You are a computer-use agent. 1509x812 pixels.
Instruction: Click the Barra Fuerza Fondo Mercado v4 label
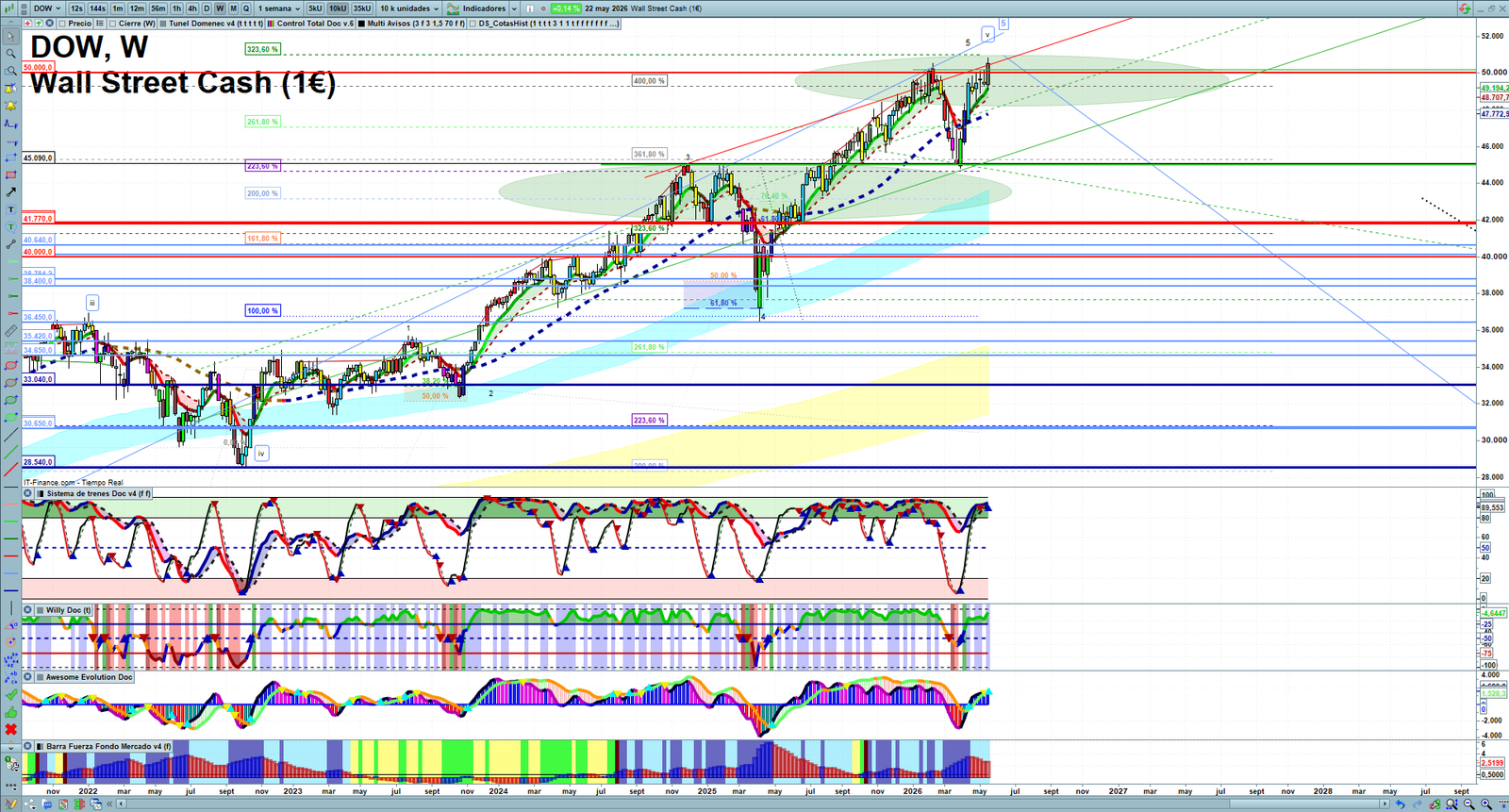coord(108,746)
